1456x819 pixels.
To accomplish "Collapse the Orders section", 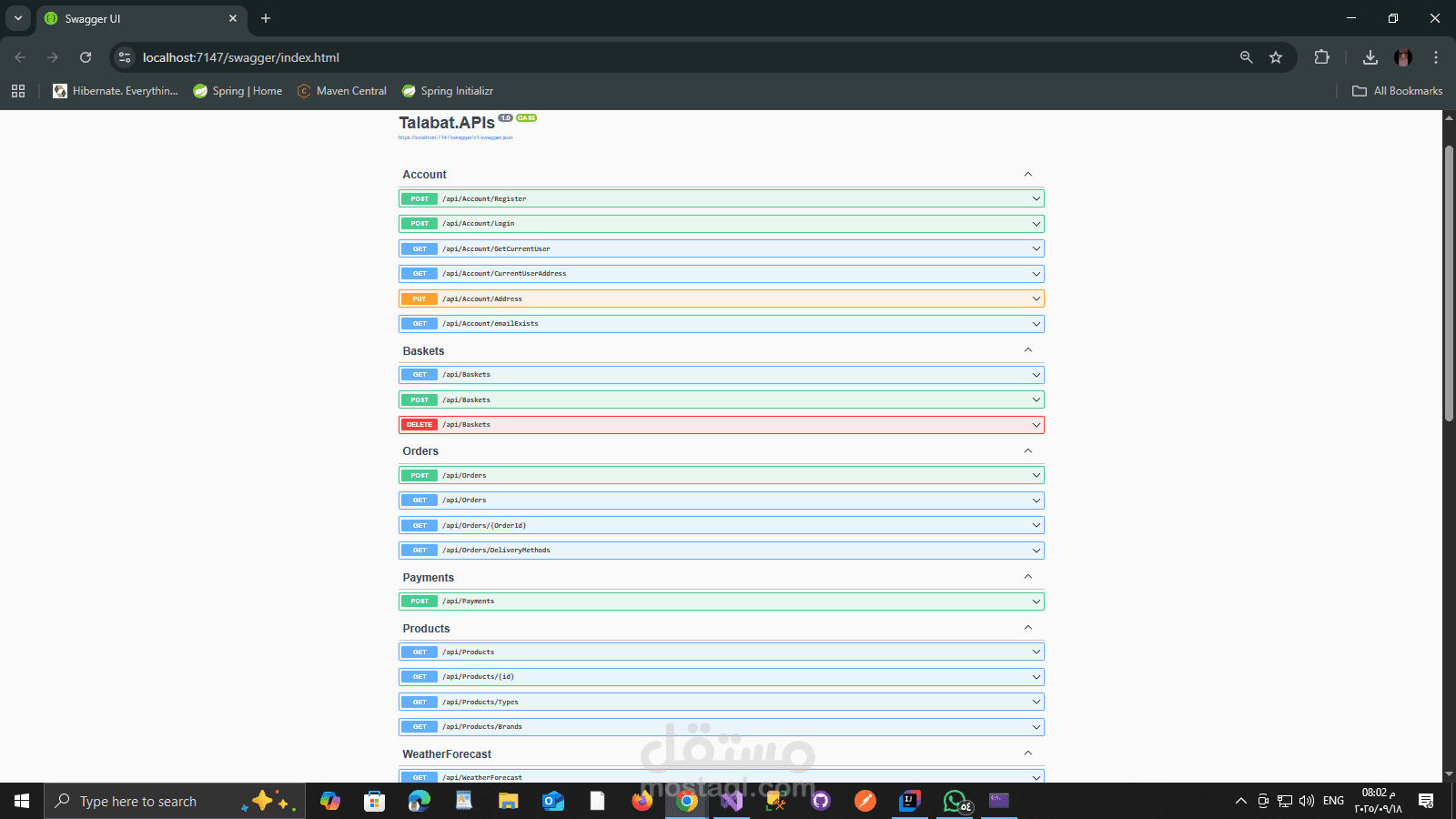I will 1028,450.
